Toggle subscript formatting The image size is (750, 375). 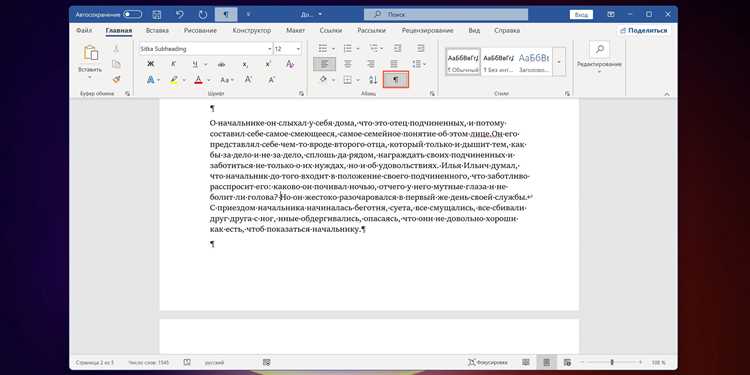click(244, 64)
